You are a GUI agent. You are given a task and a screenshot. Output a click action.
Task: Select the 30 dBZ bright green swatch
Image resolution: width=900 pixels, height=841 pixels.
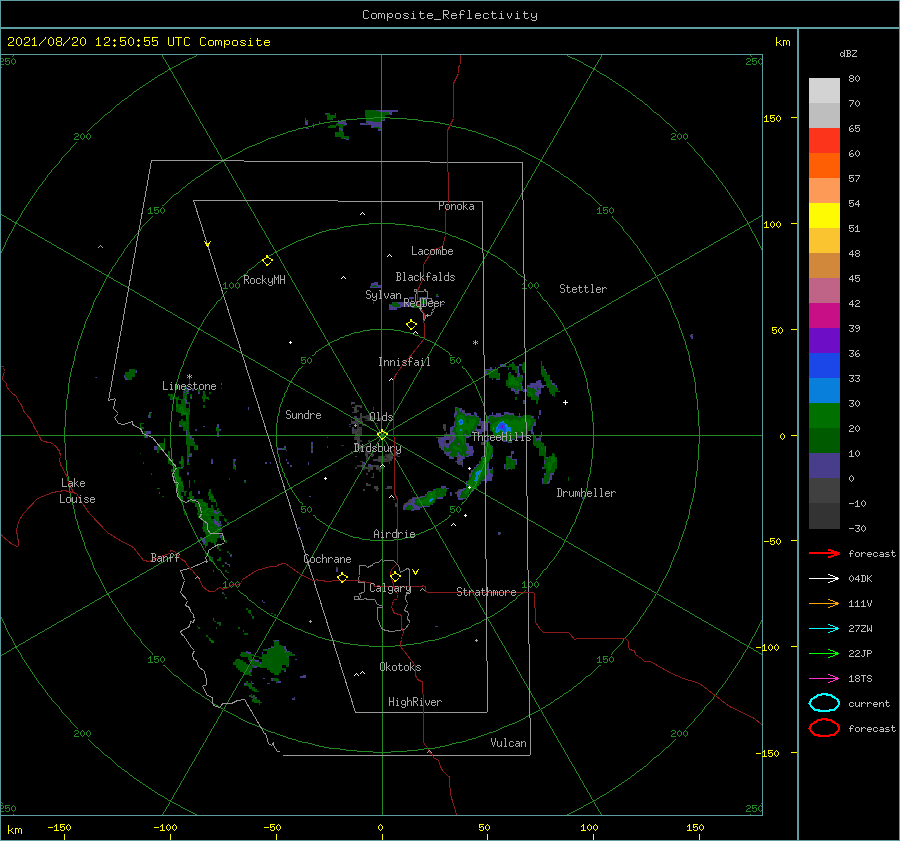point(824,415)
